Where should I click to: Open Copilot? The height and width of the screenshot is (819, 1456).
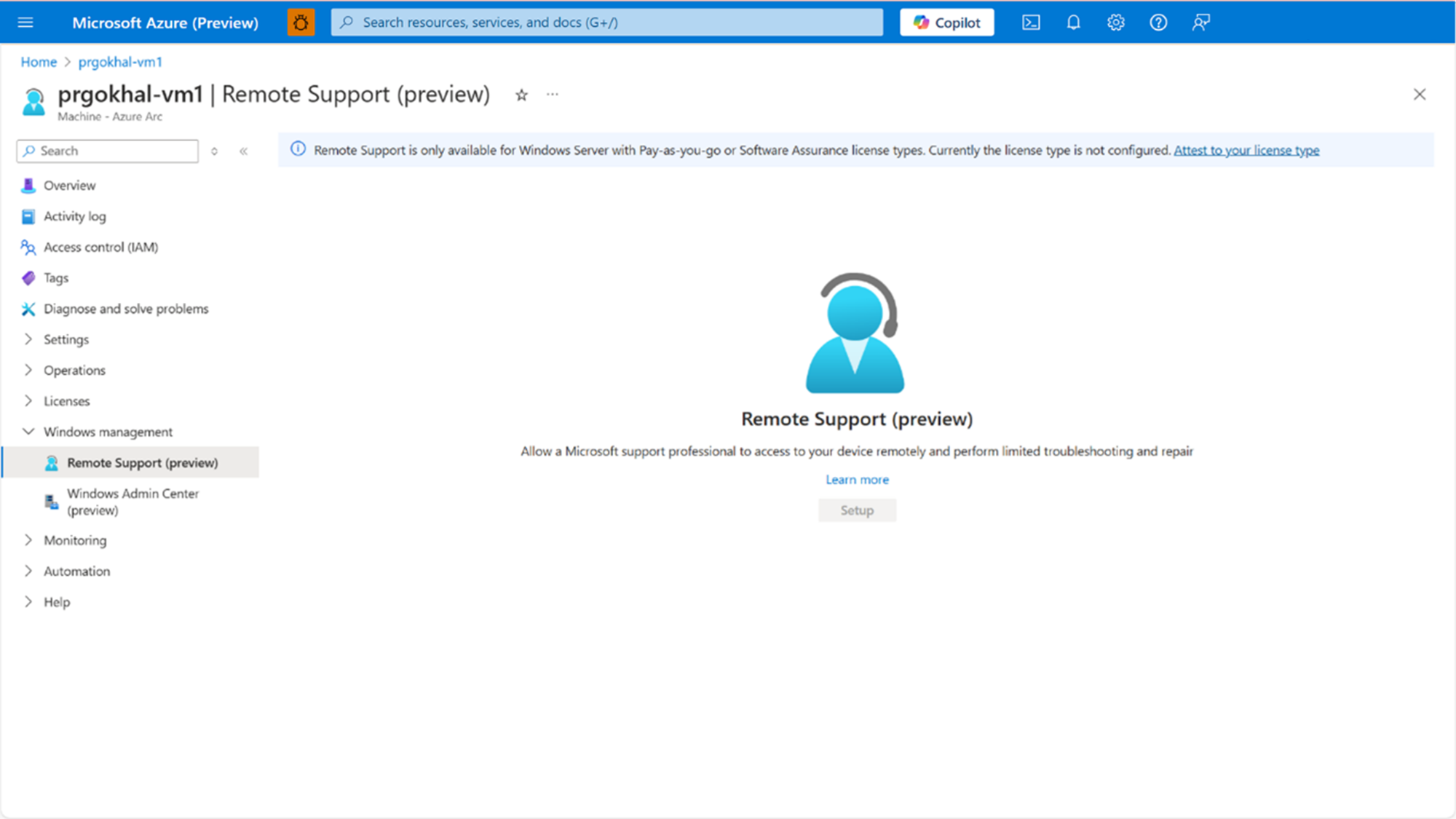coord(946,22)
